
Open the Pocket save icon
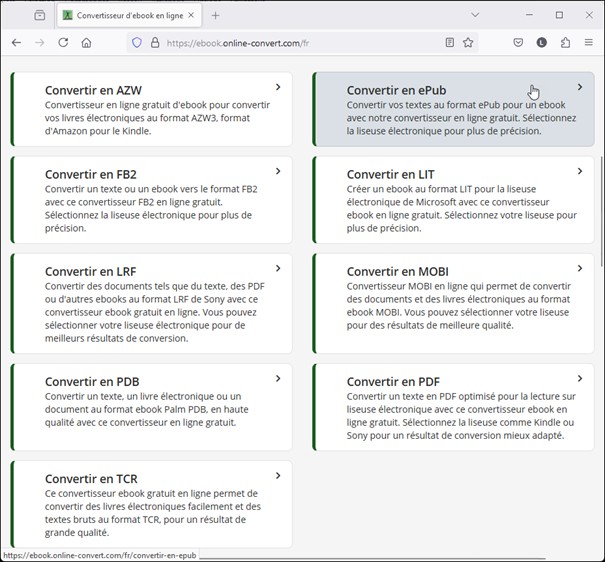[518, 43]
